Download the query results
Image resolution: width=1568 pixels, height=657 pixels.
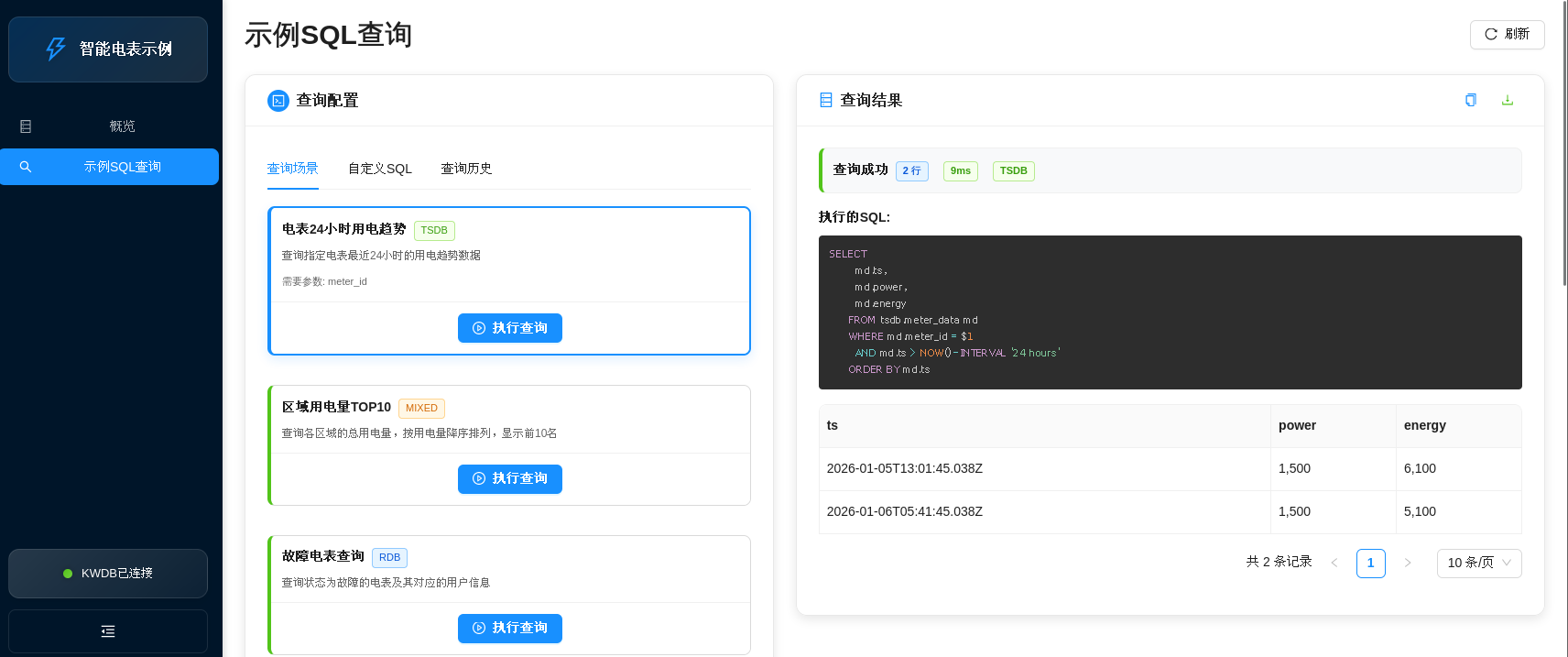(1508, 100)
